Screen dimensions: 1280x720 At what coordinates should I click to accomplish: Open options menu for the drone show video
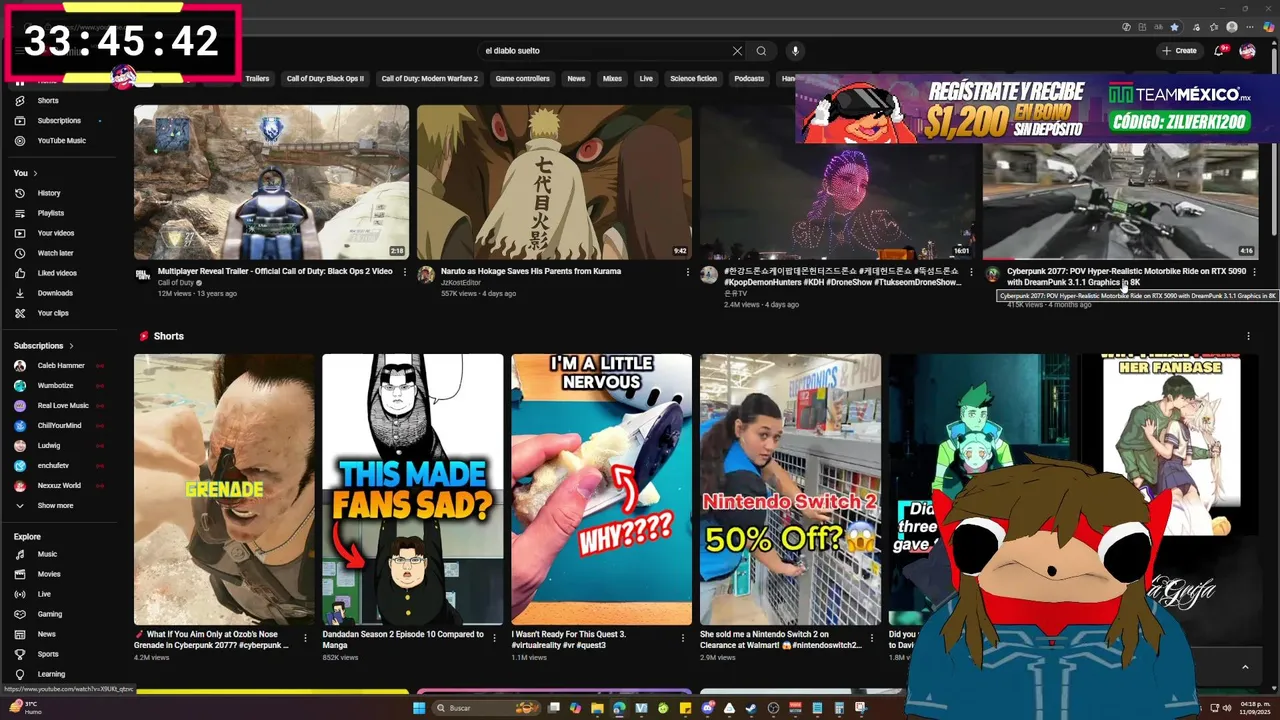pyautogui.click(x=971, y=272)
